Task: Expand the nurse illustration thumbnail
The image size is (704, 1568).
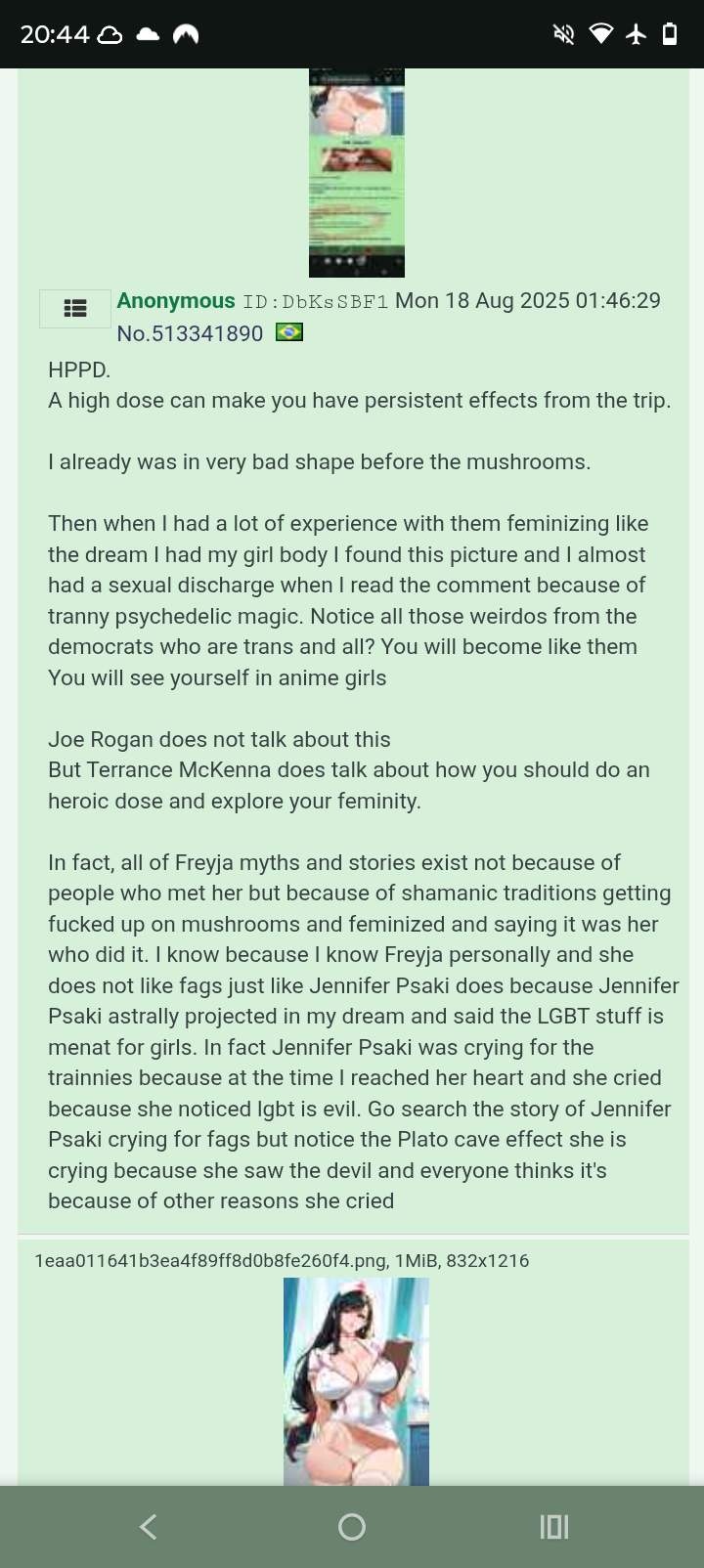Action: 356,1381
